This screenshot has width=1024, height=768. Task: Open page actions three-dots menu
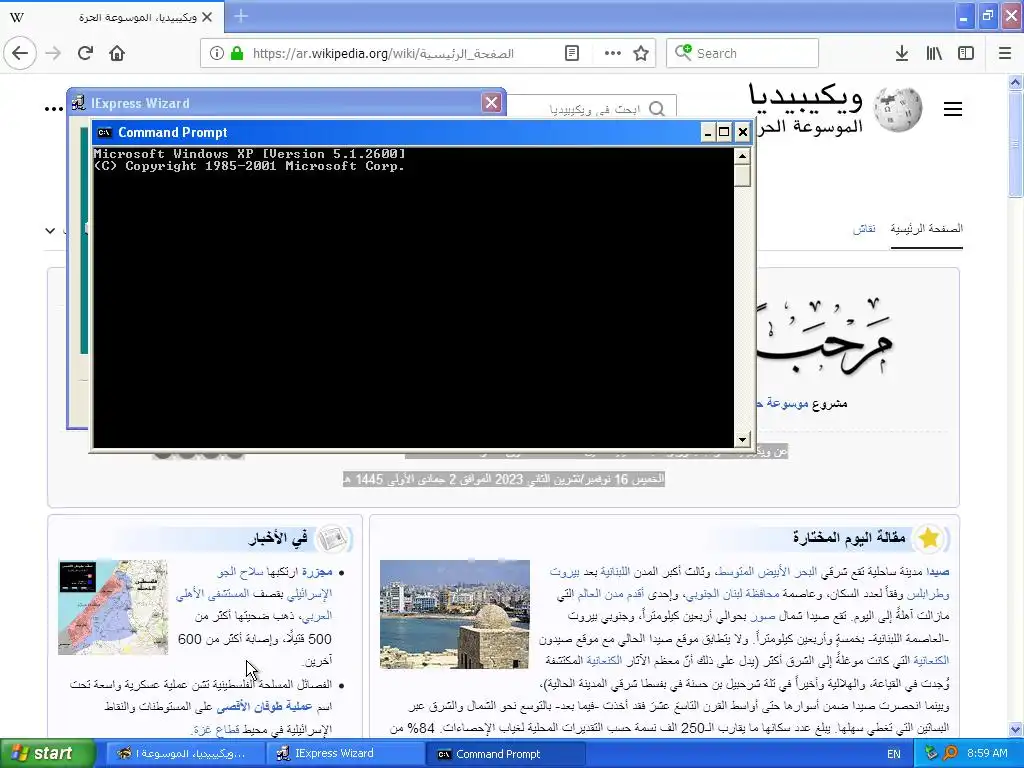point(613,54)
